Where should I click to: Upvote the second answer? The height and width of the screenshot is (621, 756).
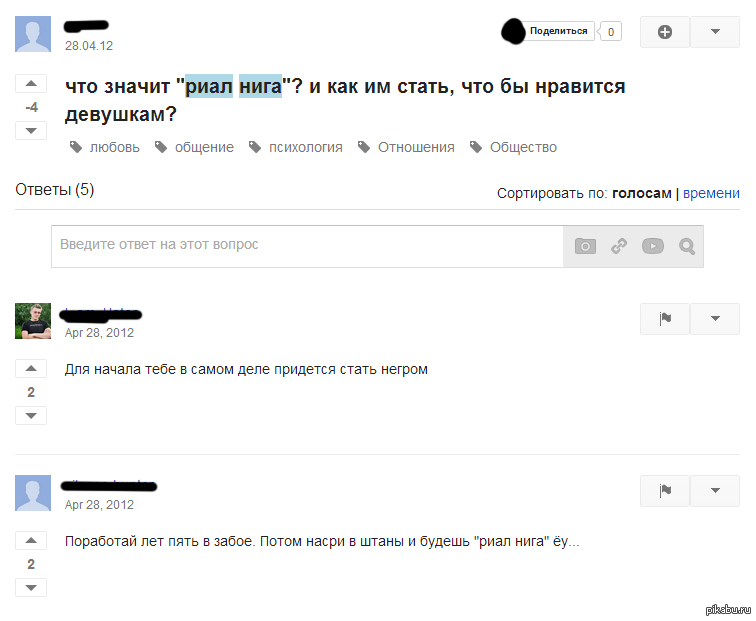click(x=31, y=540)
